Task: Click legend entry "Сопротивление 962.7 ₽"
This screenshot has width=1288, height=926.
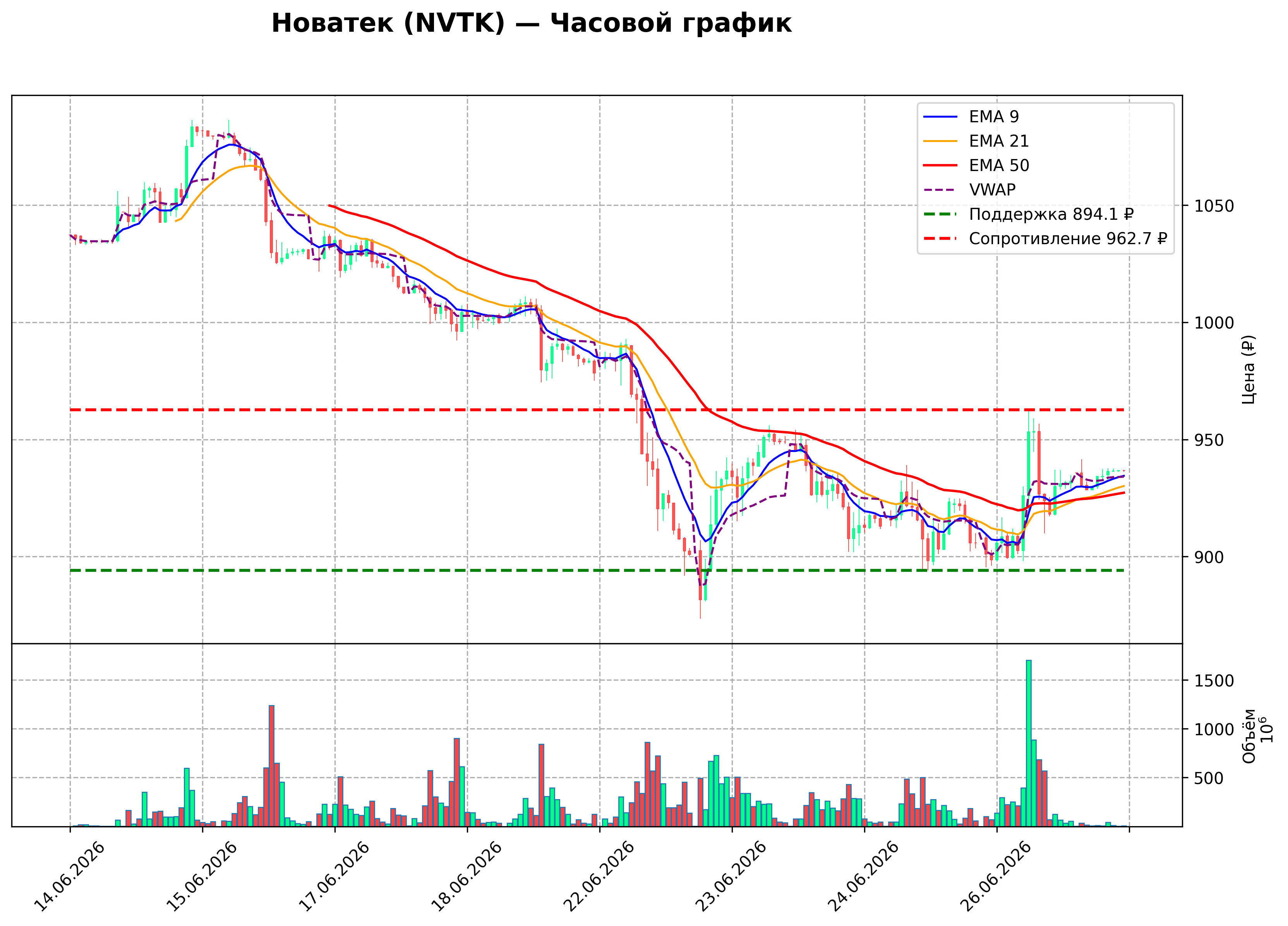Action: coord(1068,238)
